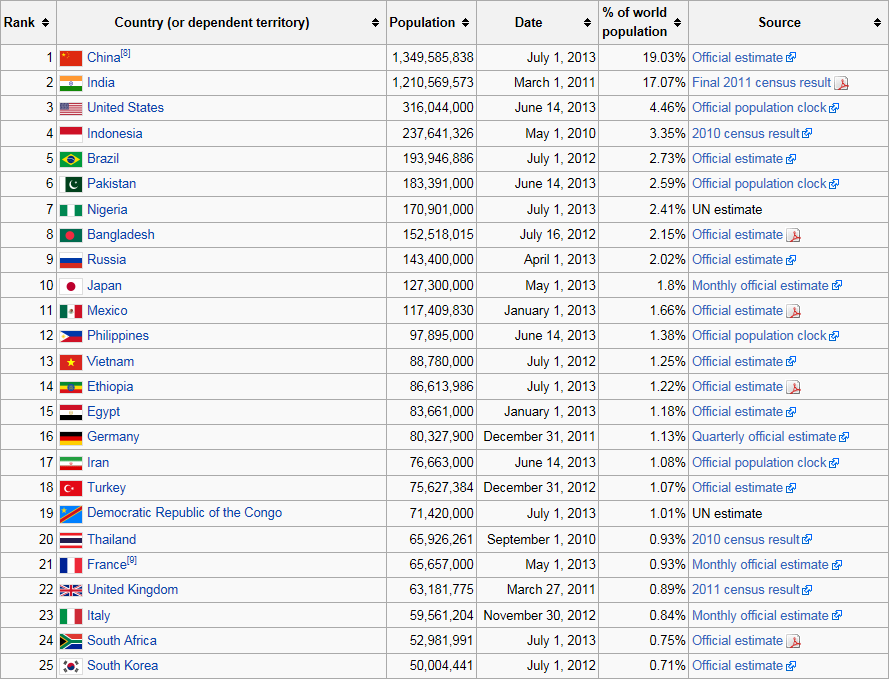Screen dimensions: 889x679
Task: Click footnote reference 9 next to France
Action: tap(132, 560)
